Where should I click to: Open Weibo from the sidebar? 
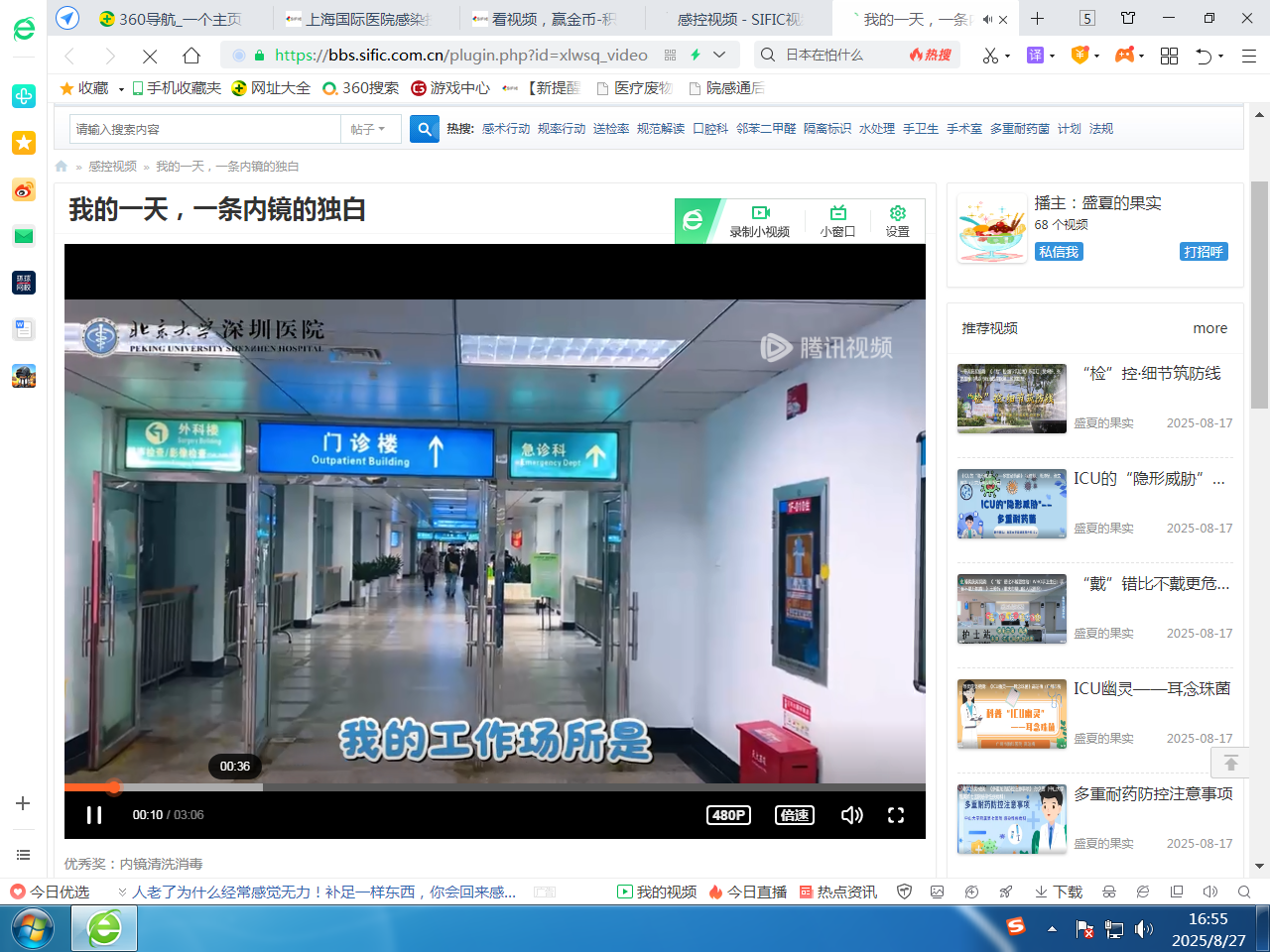click(x=24, y=189)
